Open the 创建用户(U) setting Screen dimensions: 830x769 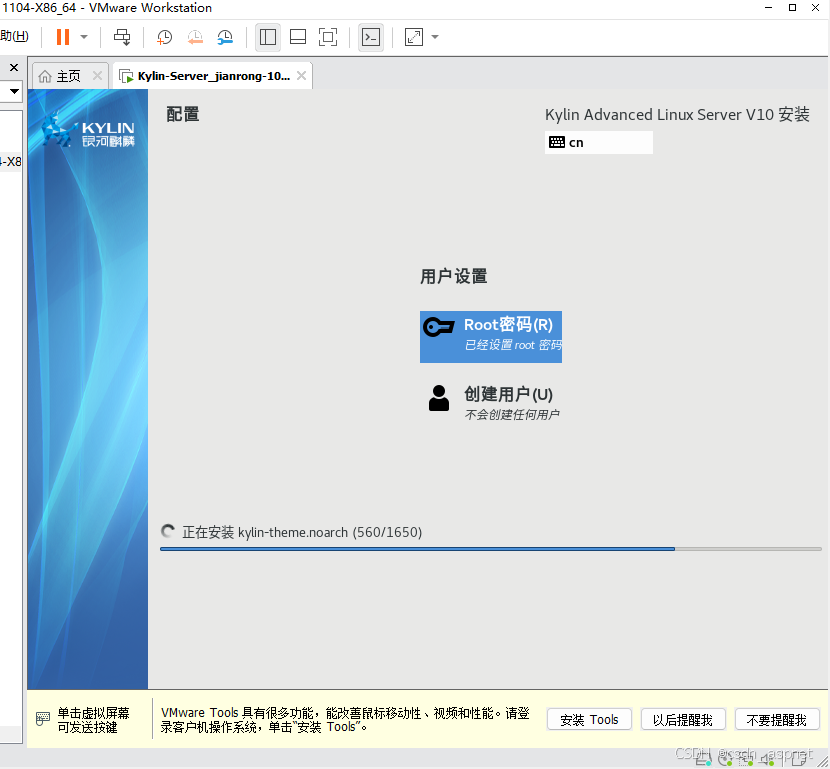pos(491,403)
